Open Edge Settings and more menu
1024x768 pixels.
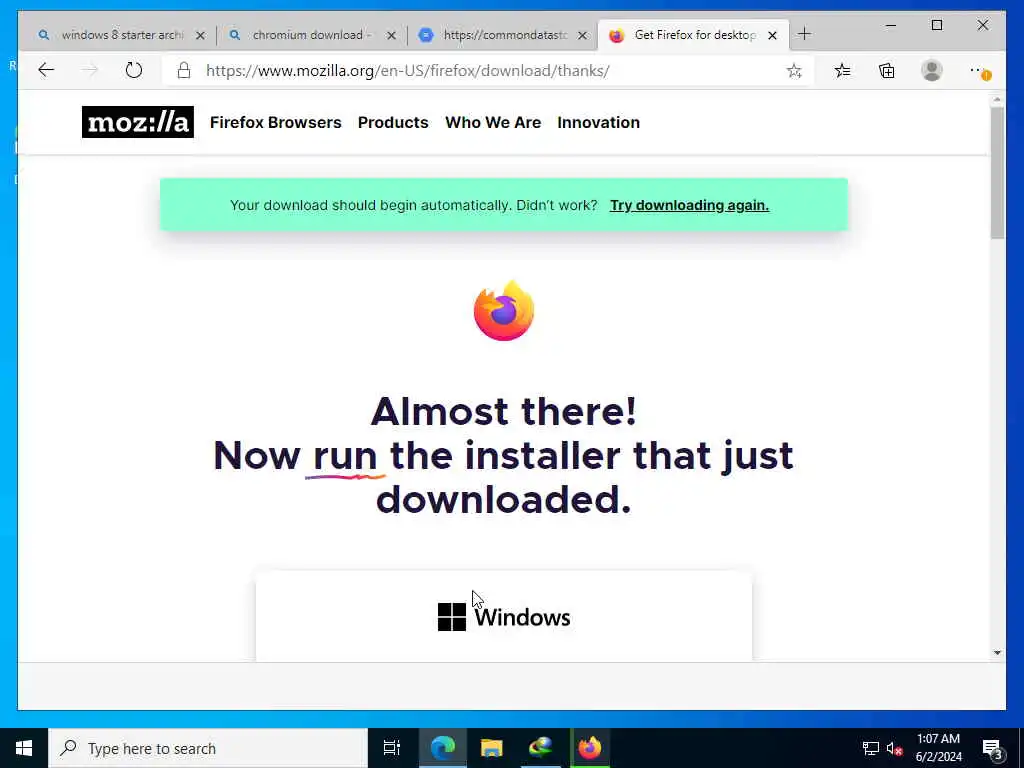(x=979, y=71)
